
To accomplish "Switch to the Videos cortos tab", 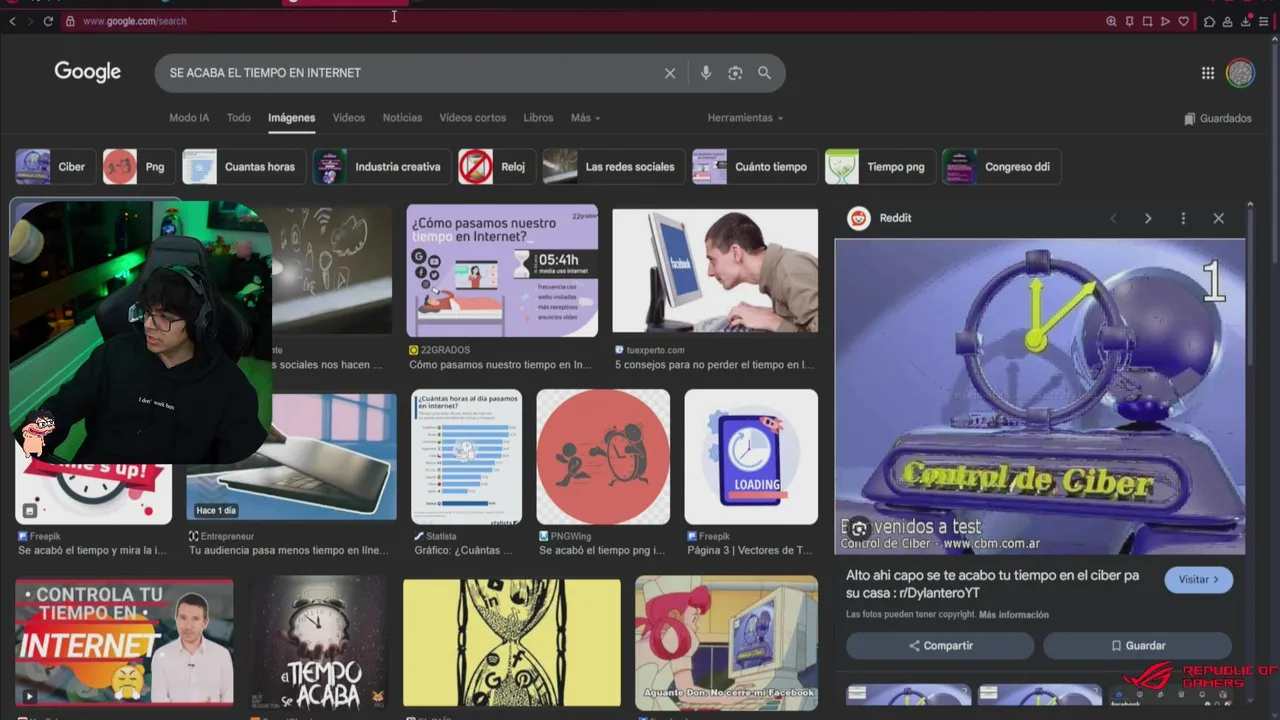I will coord(472,118).
